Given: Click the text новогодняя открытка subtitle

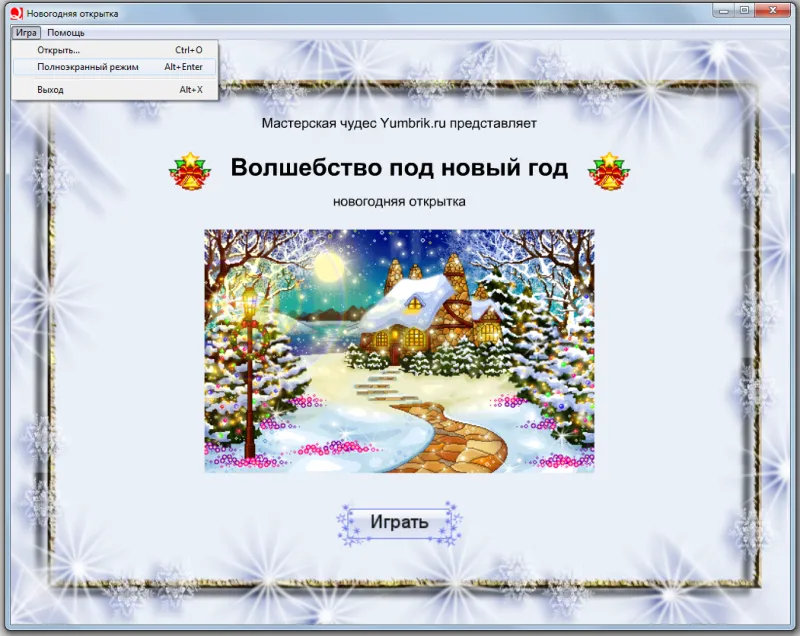Looking at the screenshot, I should coord(399,202).
